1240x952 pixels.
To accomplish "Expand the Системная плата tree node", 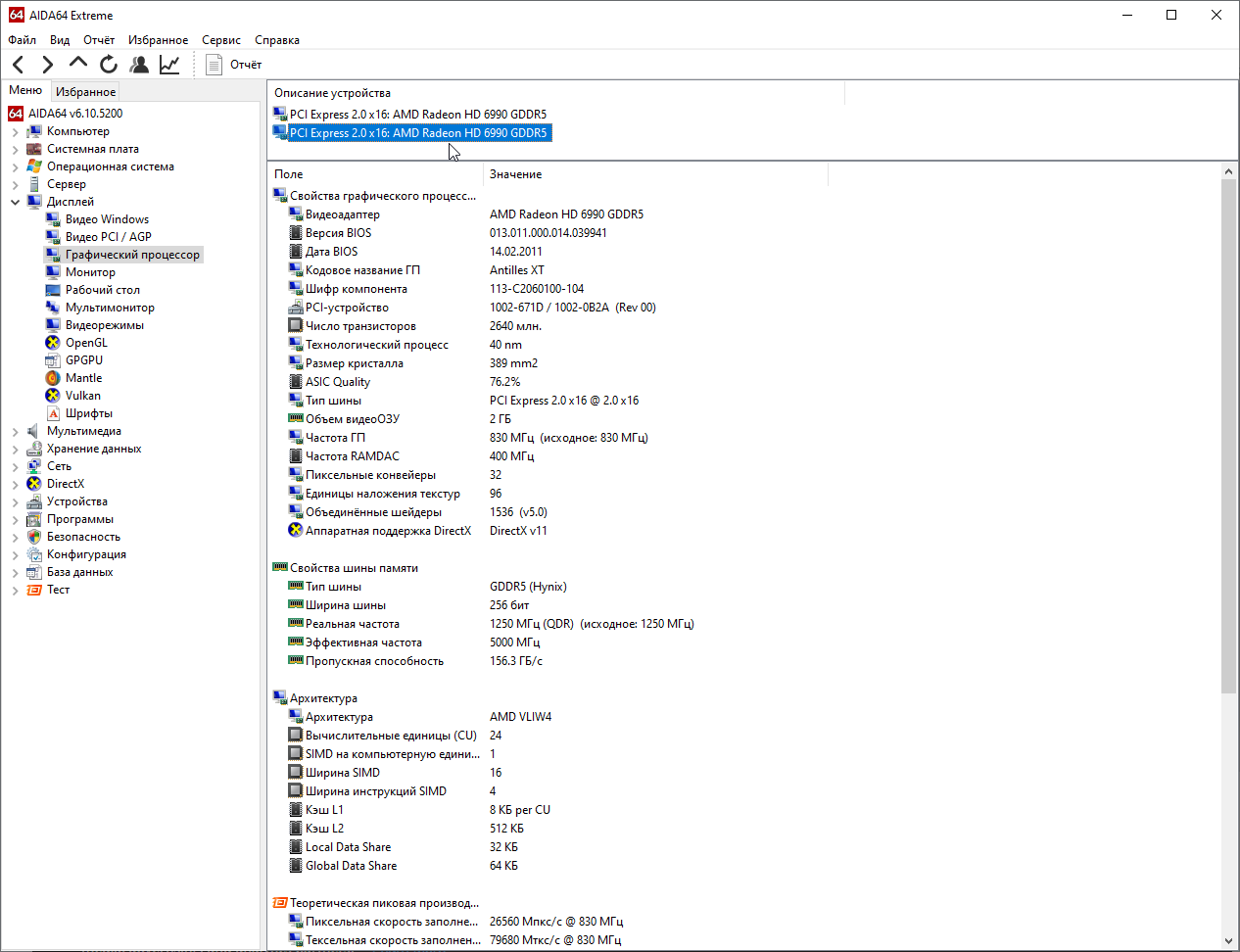I will (16, 149).
